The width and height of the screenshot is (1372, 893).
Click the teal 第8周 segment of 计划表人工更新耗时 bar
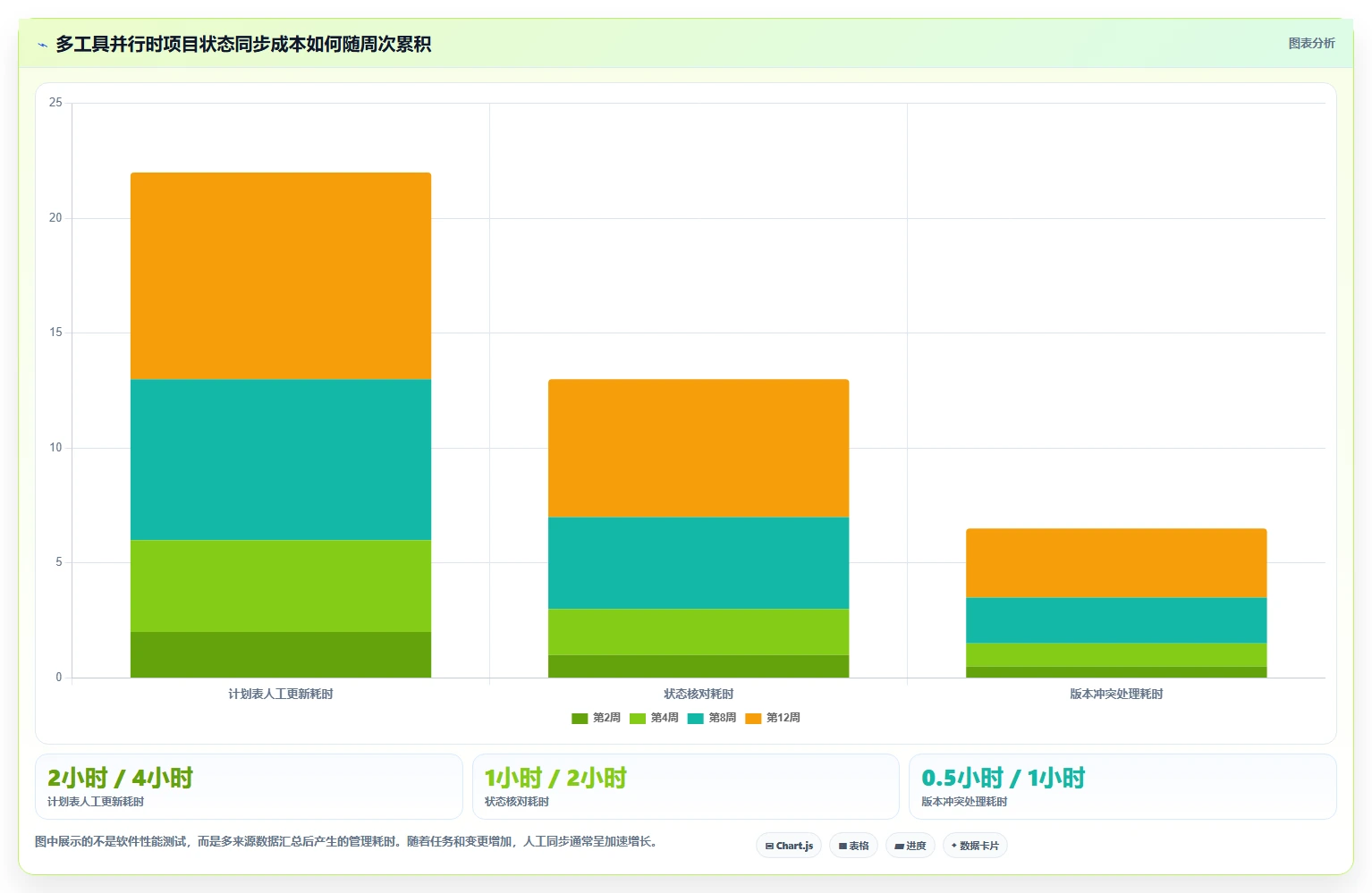click(x=281, y=459)
